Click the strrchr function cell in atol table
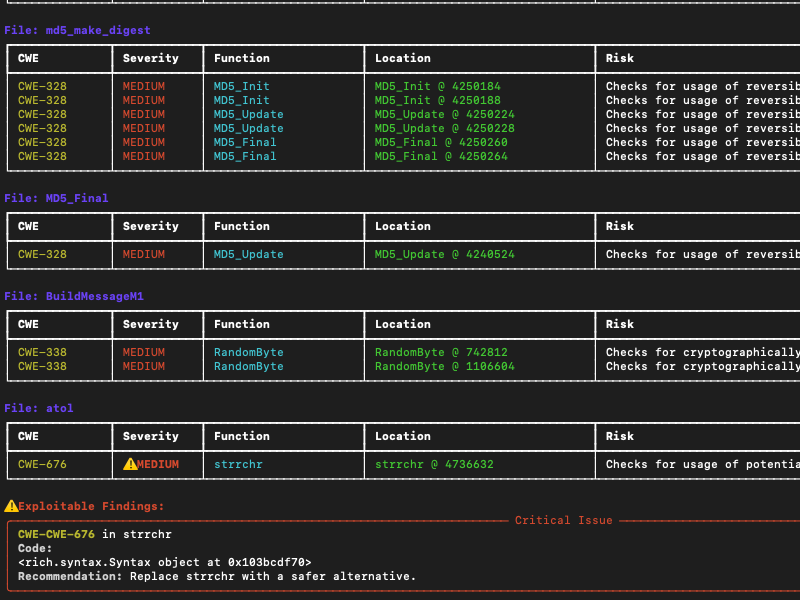The height and width of the screenshot is (600, 800). tap(238, 464)
